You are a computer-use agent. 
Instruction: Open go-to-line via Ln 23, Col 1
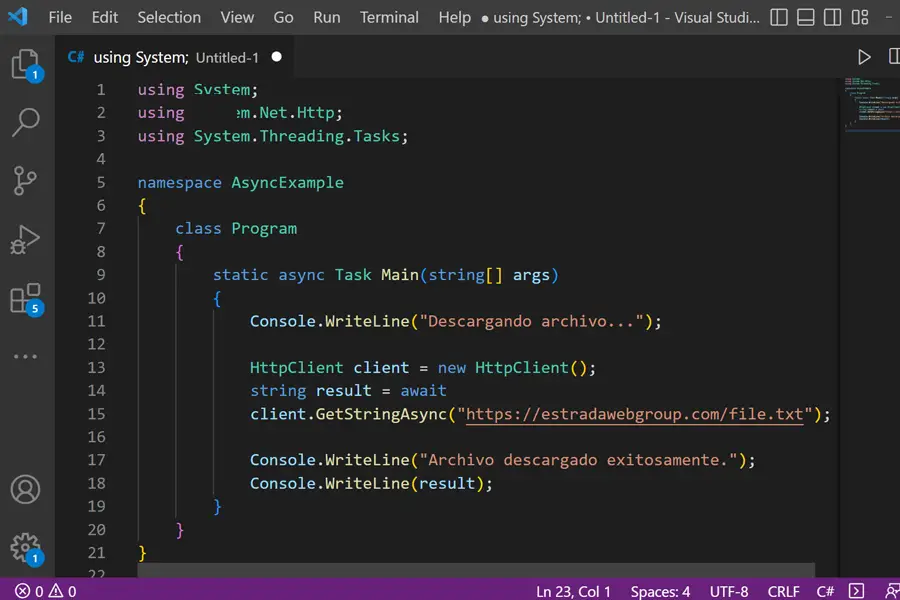[573, 591]
